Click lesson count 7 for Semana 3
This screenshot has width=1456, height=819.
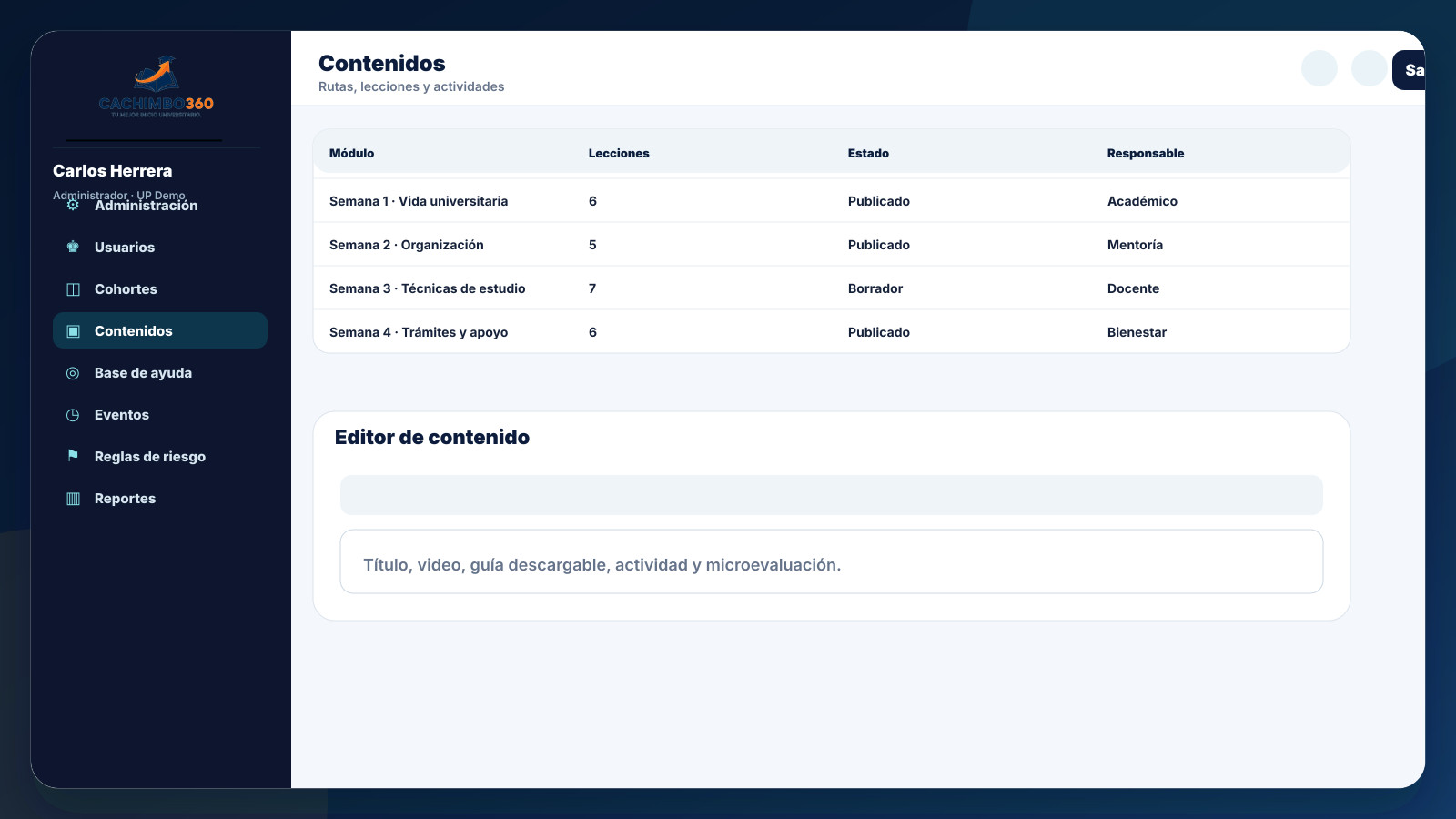[592, 288]
